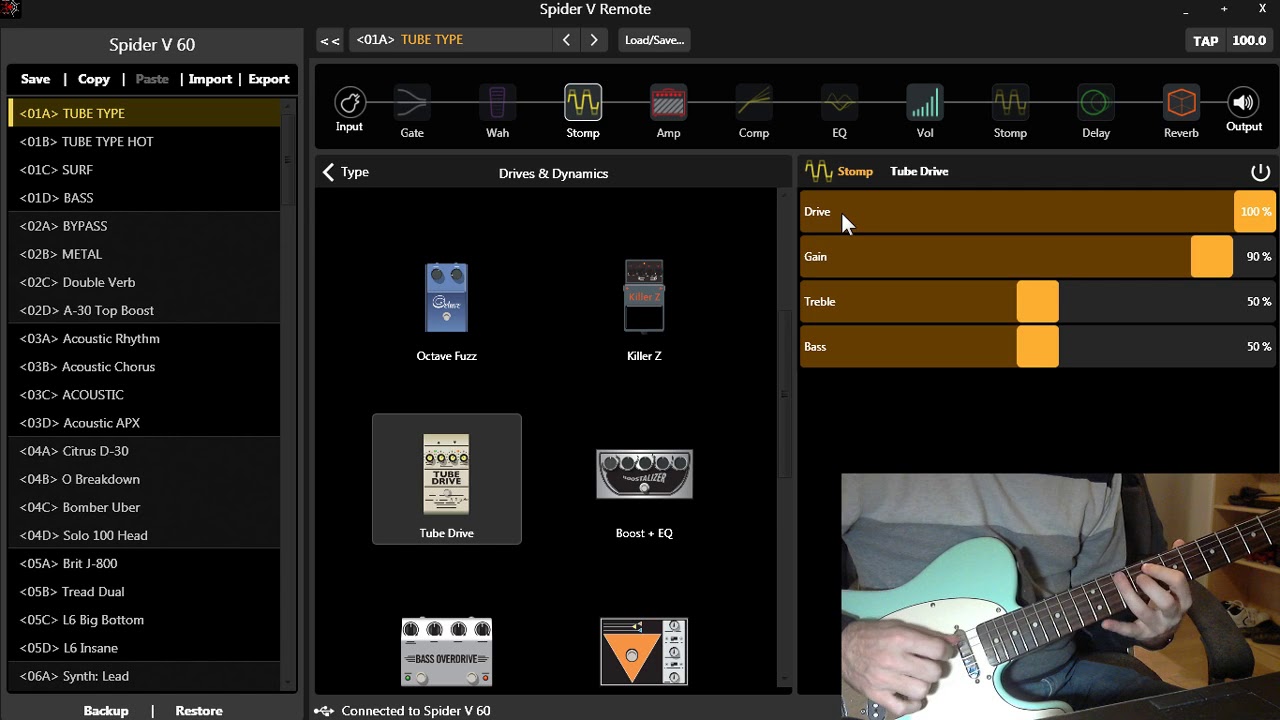The height and width of the screenshot is (720, 1280).
Task: Click Restore at bottom left
Action: 199,711
